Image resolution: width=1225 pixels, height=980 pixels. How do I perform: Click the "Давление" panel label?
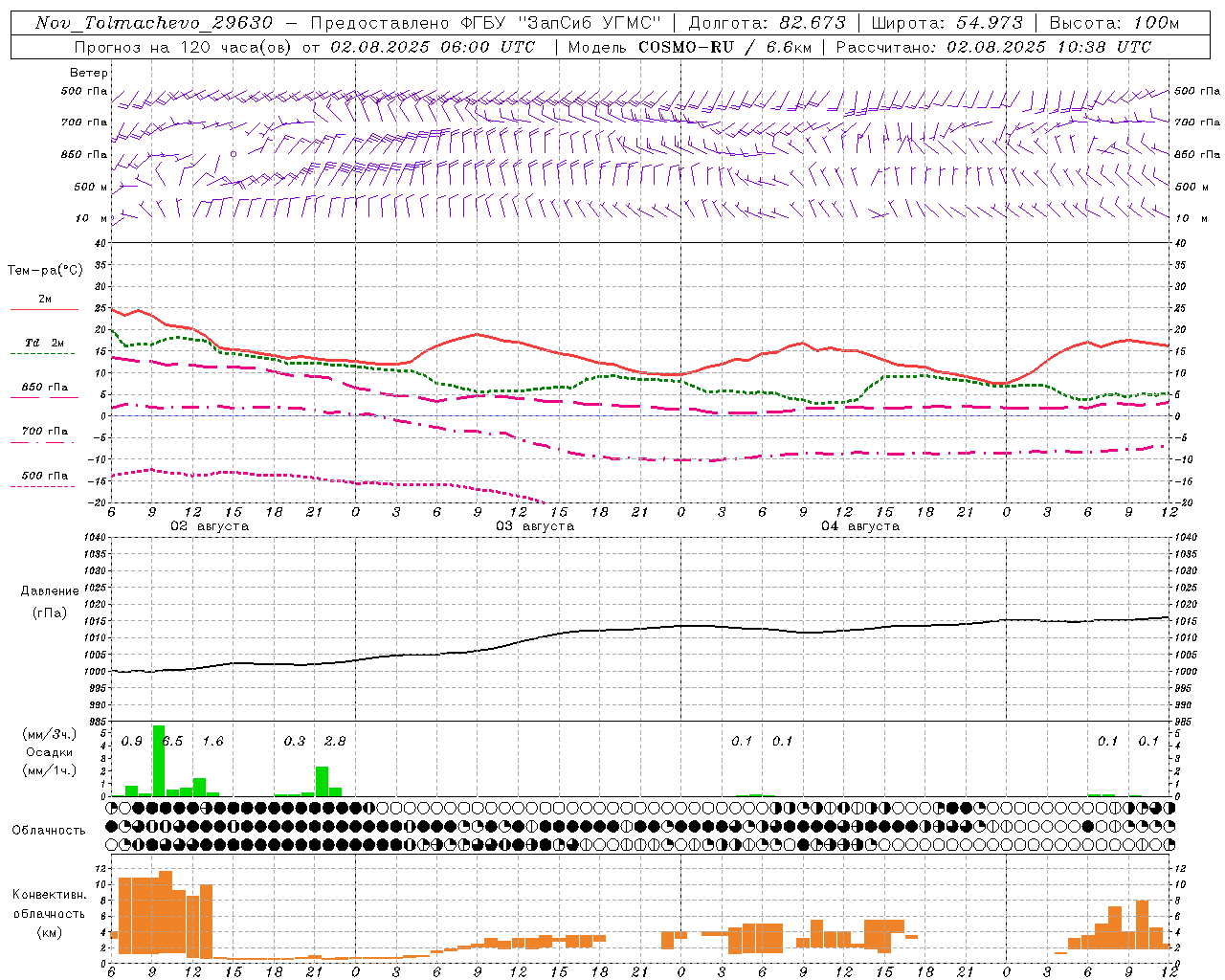tap(50, 590)
